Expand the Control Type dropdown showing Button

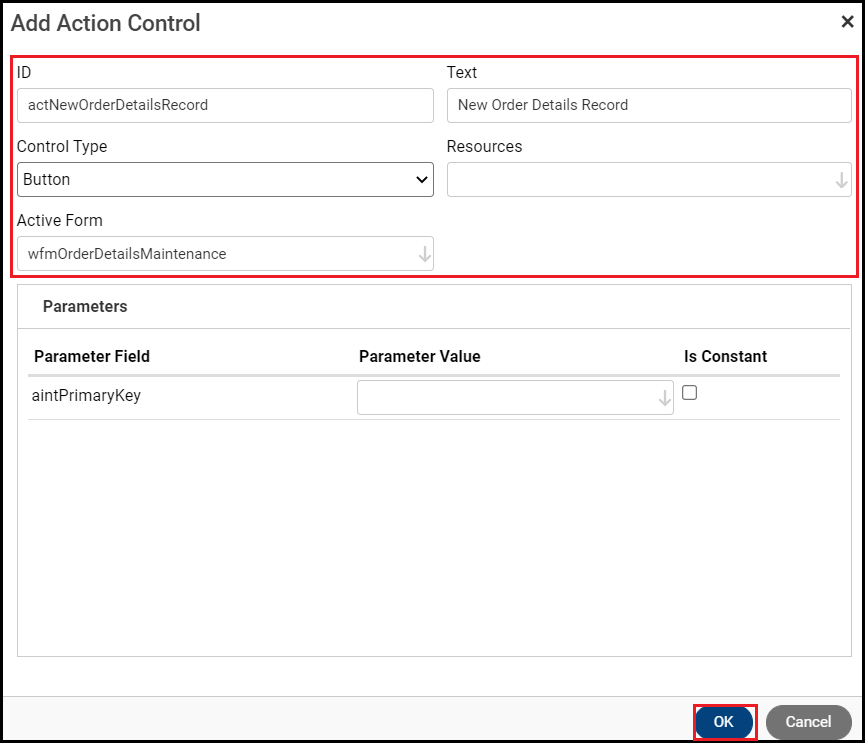click(x=225, y=179)
